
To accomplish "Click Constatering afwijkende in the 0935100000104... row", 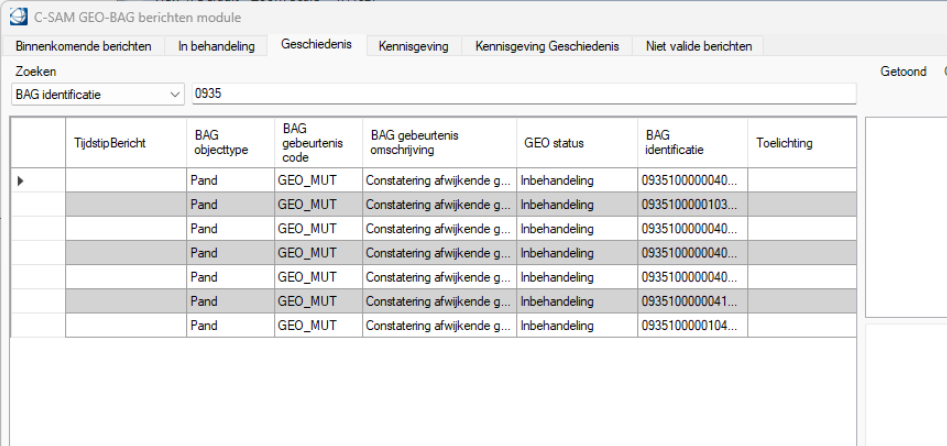I will (440, 325).
